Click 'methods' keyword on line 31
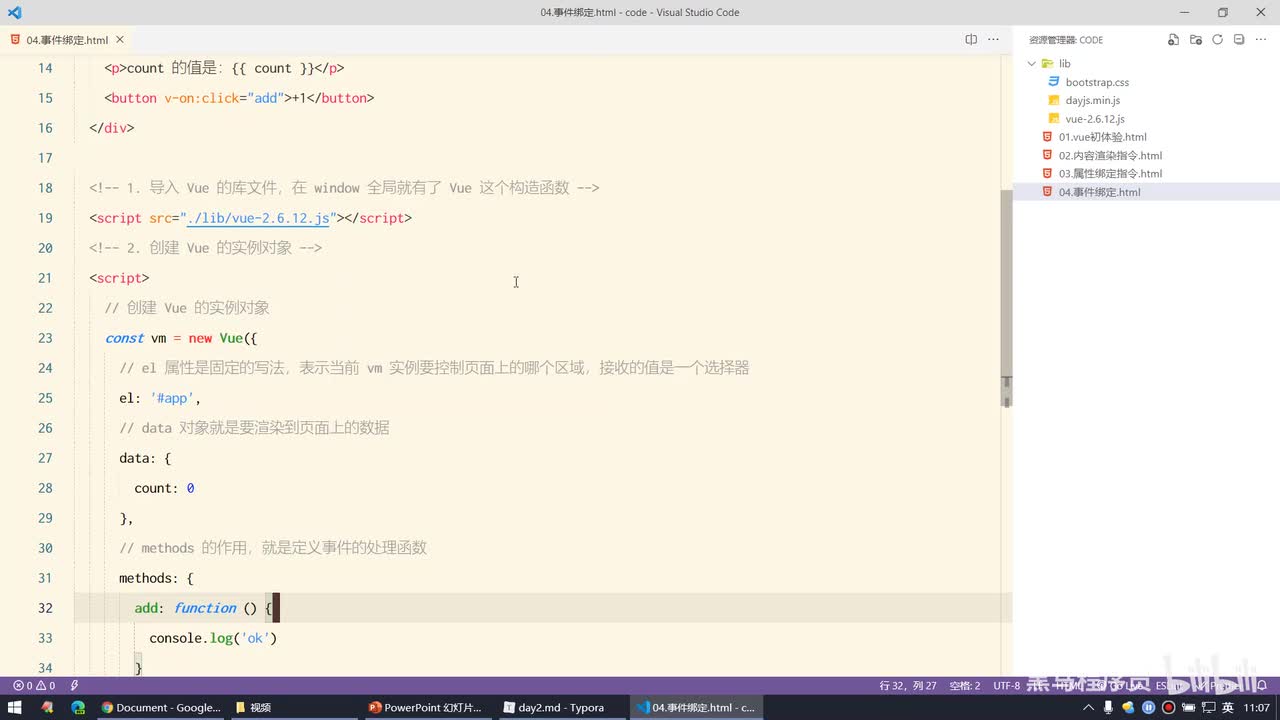Image resolution: width=1280 pixels, height=720 pixels. pos(148,578)
